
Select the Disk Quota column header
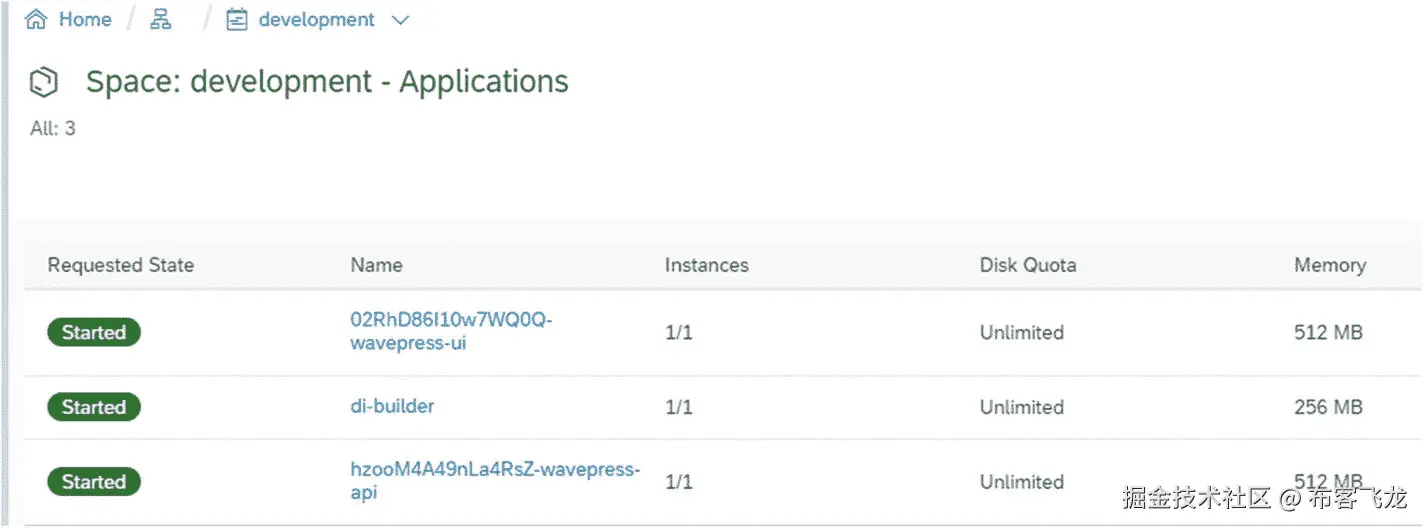(1027, 265)
